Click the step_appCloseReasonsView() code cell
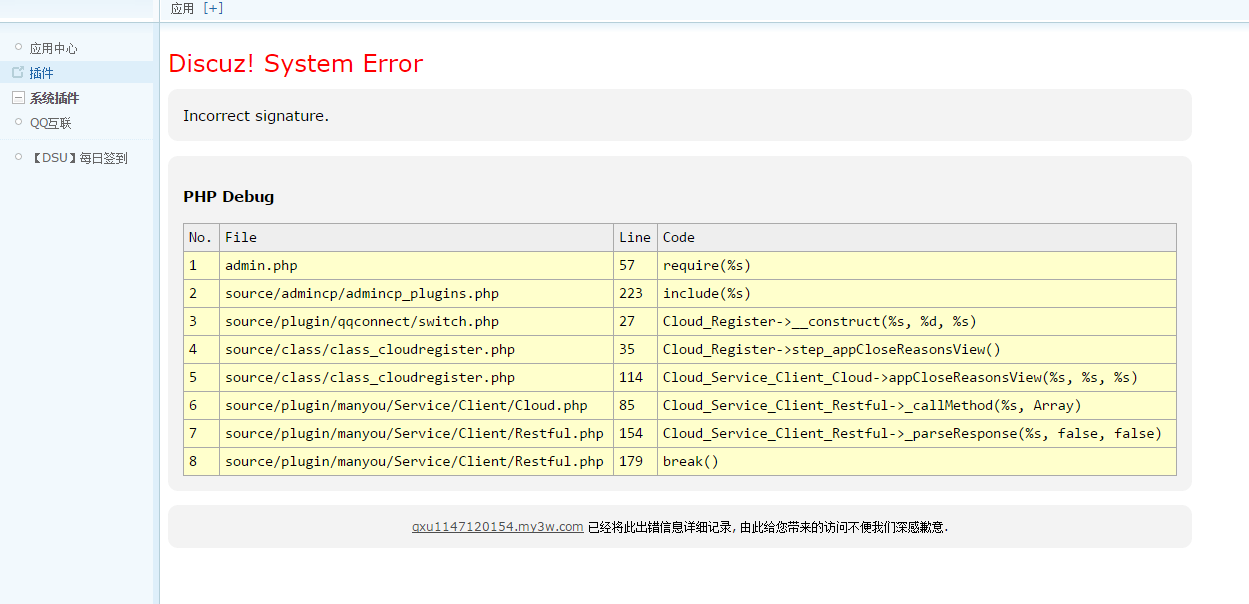 coord(917,349)
